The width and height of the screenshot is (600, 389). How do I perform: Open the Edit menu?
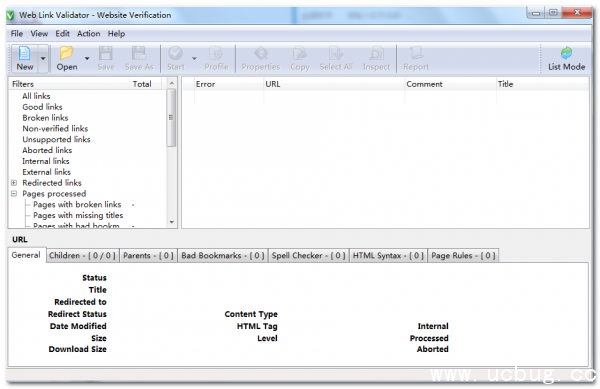pos(62,34)
